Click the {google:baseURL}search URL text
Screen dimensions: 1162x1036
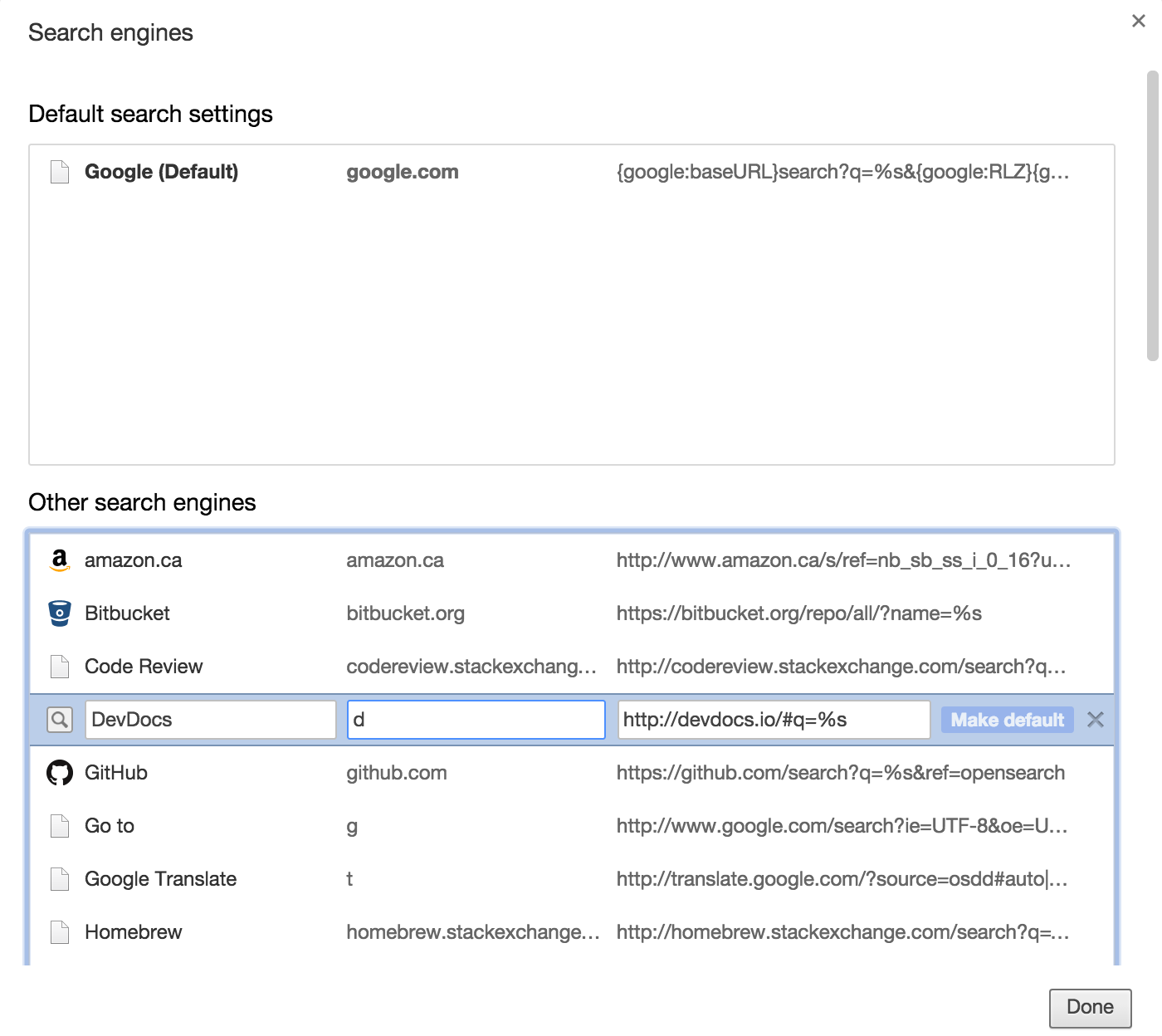point(842,172)
